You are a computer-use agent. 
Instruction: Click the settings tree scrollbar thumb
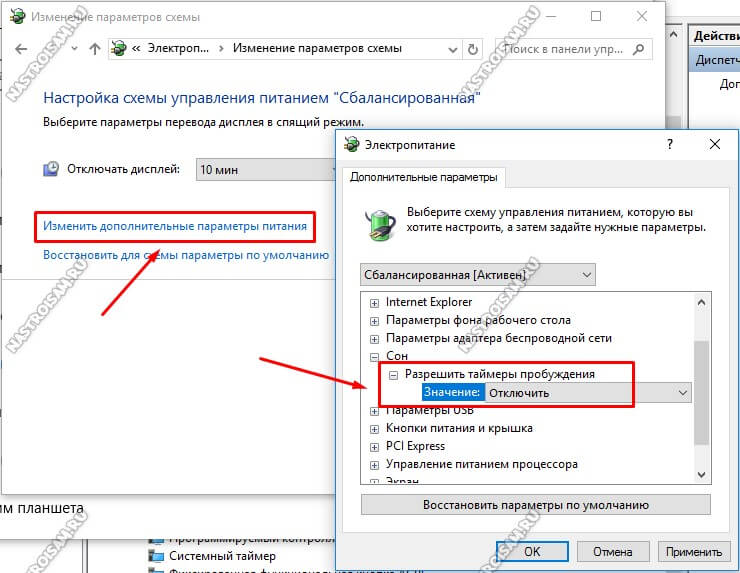tap(702, 393)
